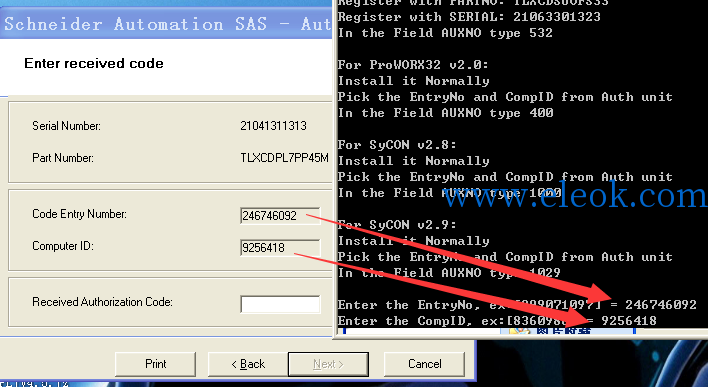Screen dimensions: 708x387
Task: Click the Enter received code heading
Action: coord(94,63)
